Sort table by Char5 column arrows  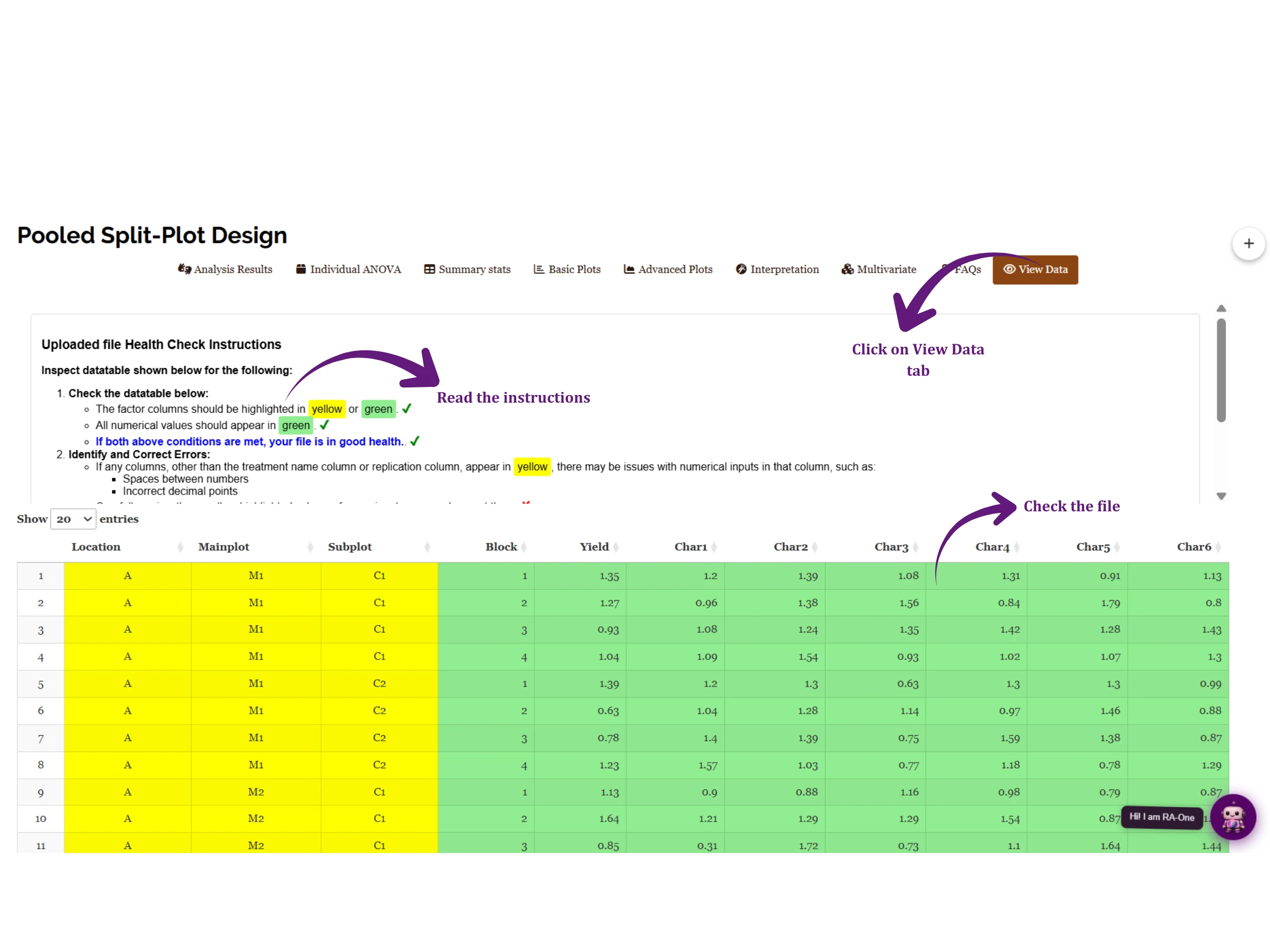1117,547
